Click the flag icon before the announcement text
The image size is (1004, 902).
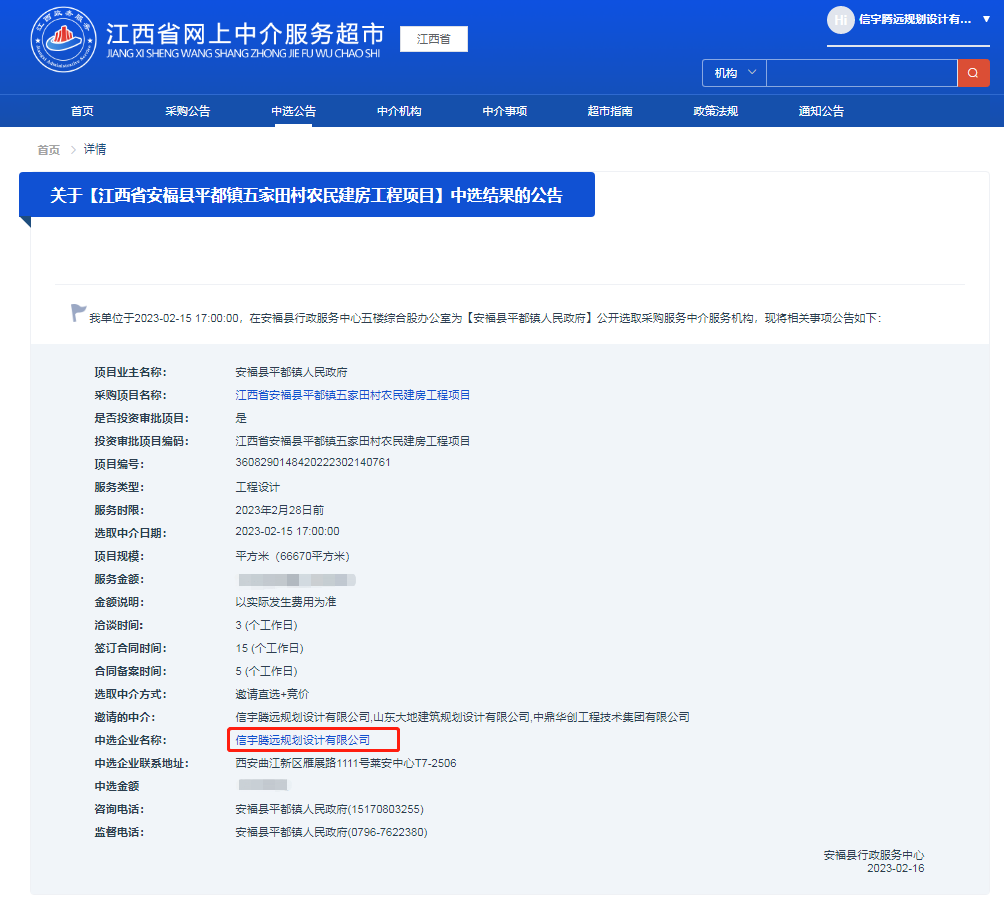click(77, 312)
